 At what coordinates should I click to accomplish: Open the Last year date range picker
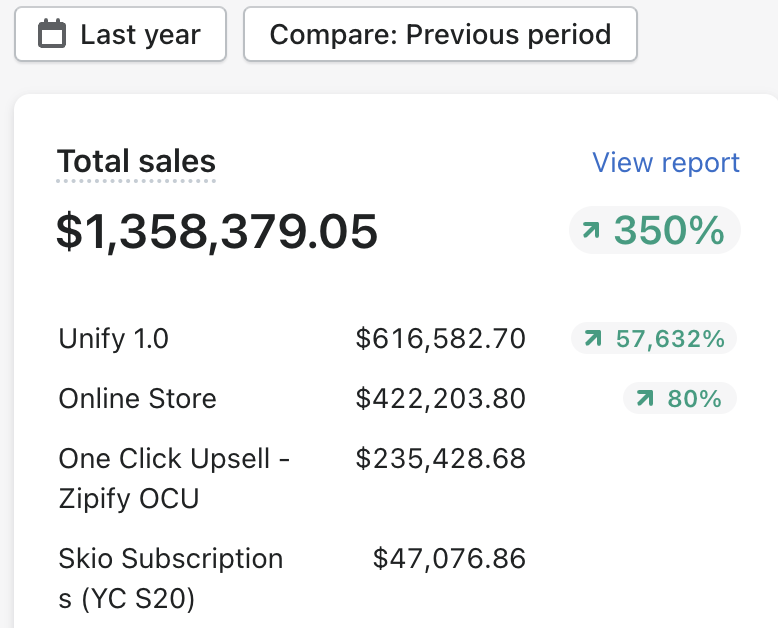tap(121, 34)
